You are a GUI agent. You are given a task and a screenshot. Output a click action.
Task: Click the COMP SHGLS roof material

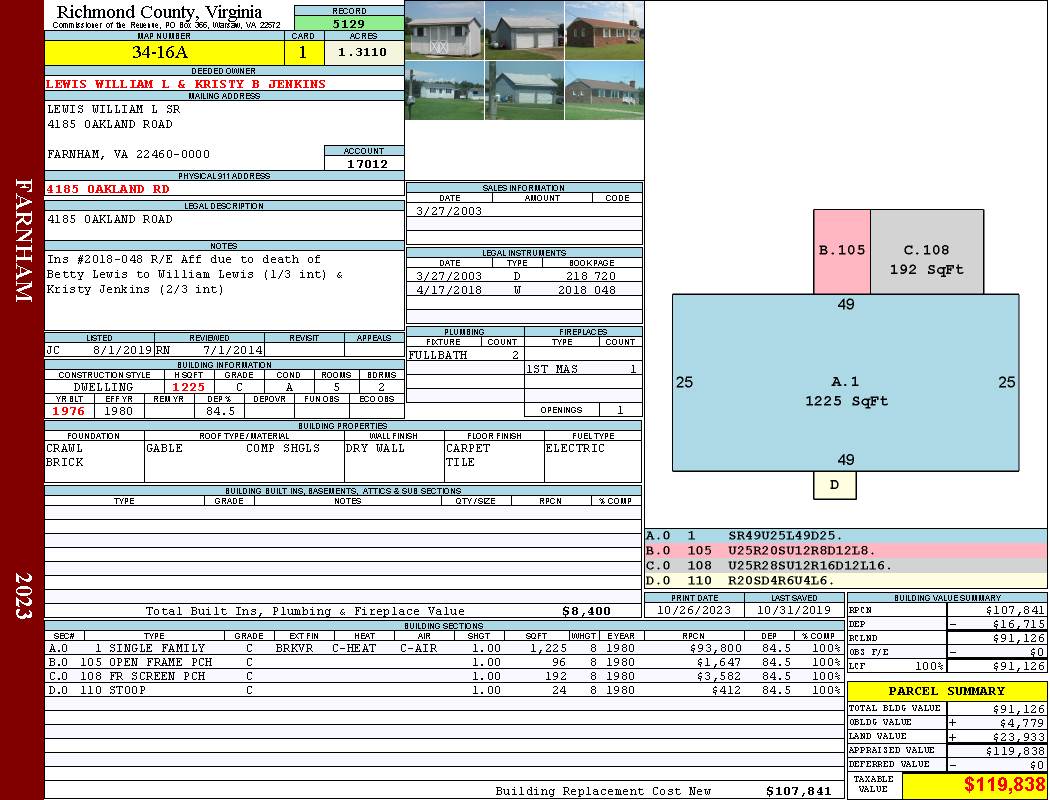pyautogui.click(x=283, y=449)
